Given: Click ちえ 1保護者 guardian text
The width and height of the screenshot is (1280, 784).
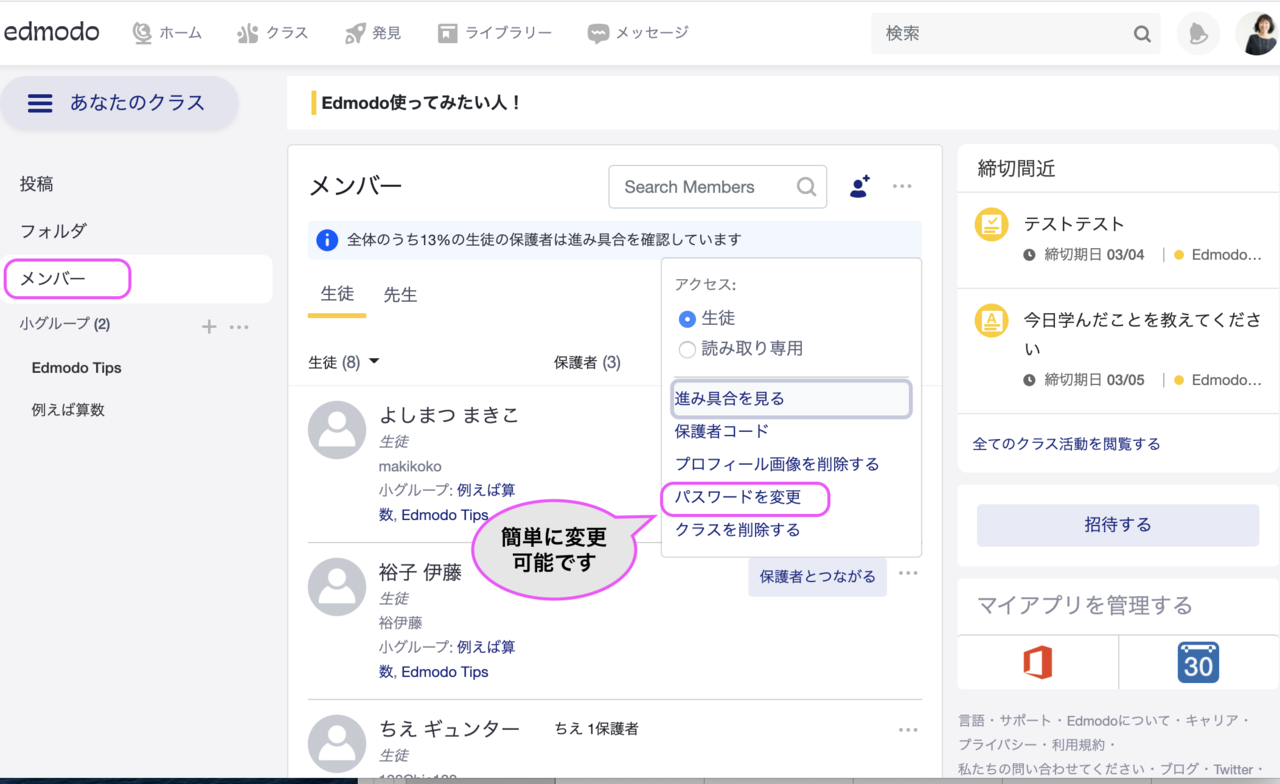Looking at the screenshot, I should tap(596, 729).
